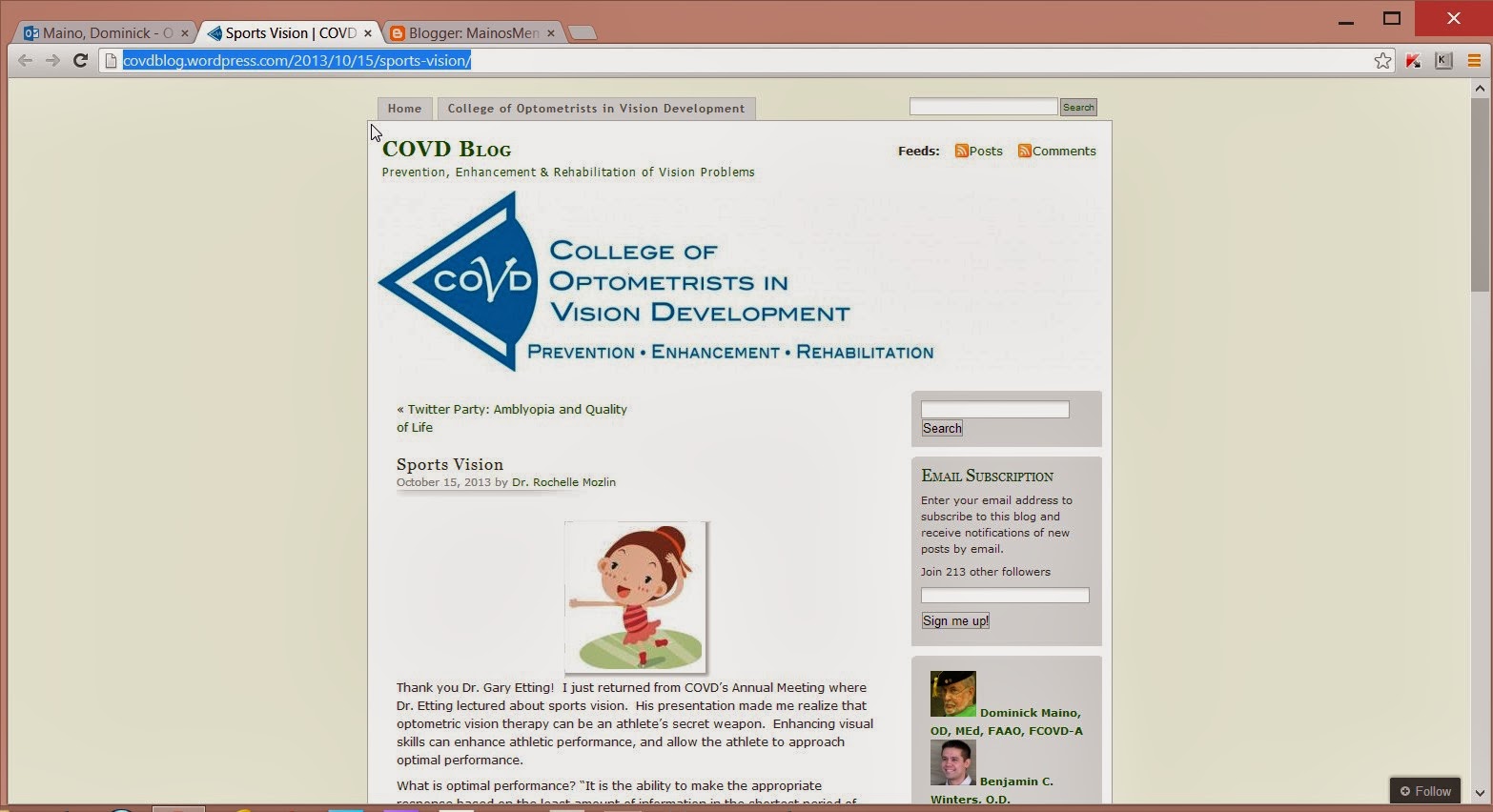The height and width of the screenshot is (812, 1493).
Task: Click the text Join 213 other followers
Action: point(986,572)
